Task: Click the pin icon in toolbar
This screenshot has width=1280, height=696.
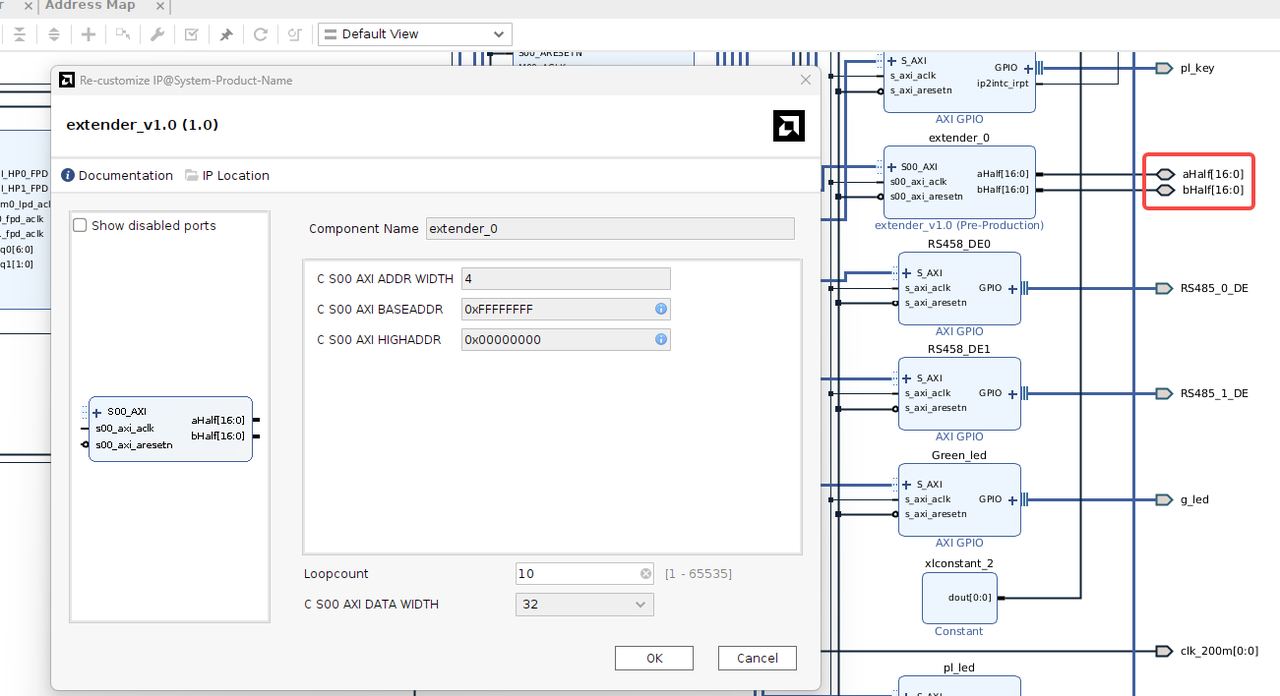Action: tap(226, 34)
